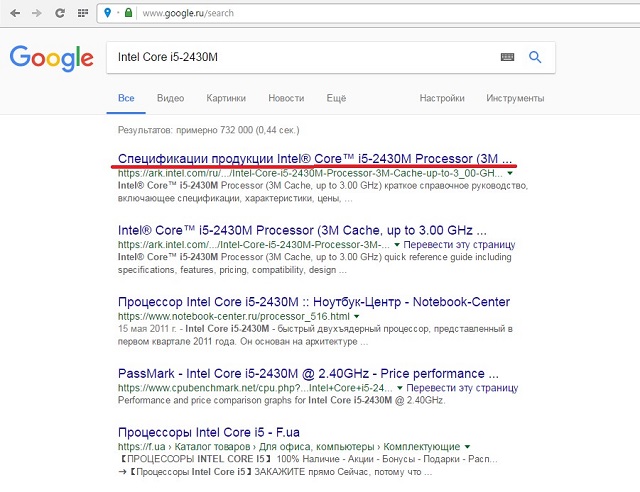Click snippet text '15 мая 2011 г.'

click(148, 329)
